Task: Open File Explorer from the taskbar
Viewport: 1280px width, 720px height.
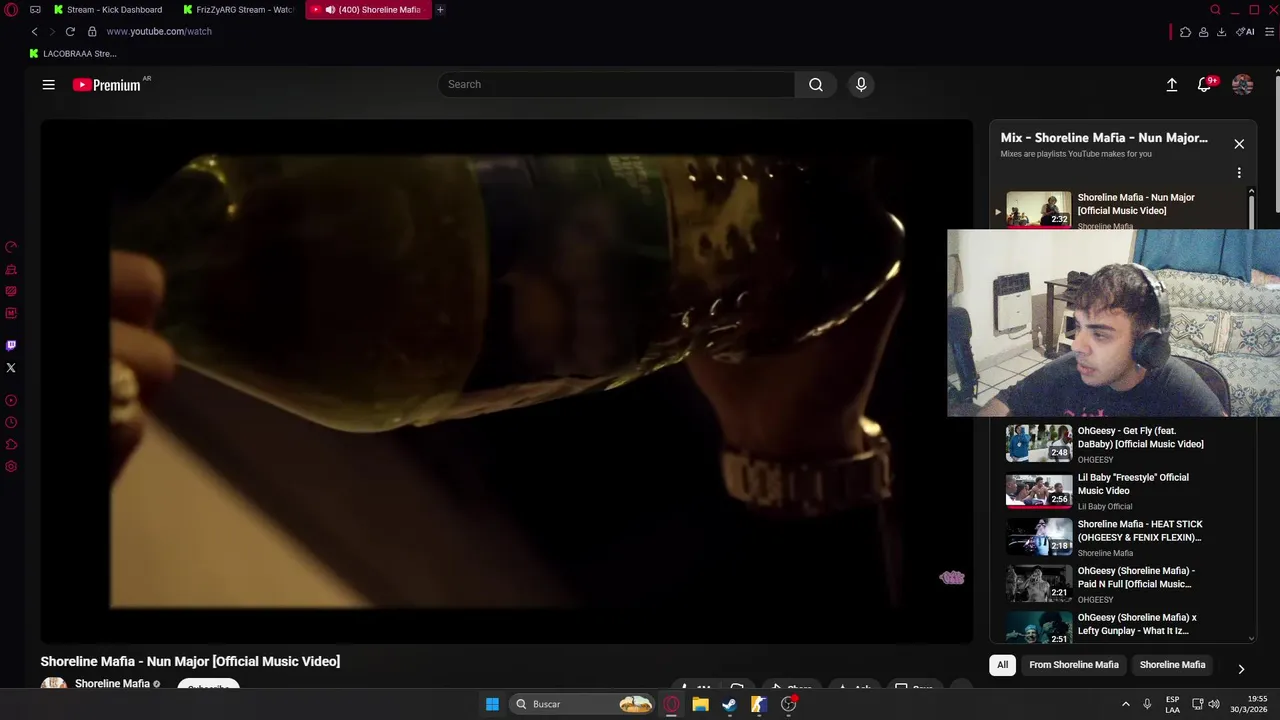Action: pyautogui.click(x=700, y=704)
